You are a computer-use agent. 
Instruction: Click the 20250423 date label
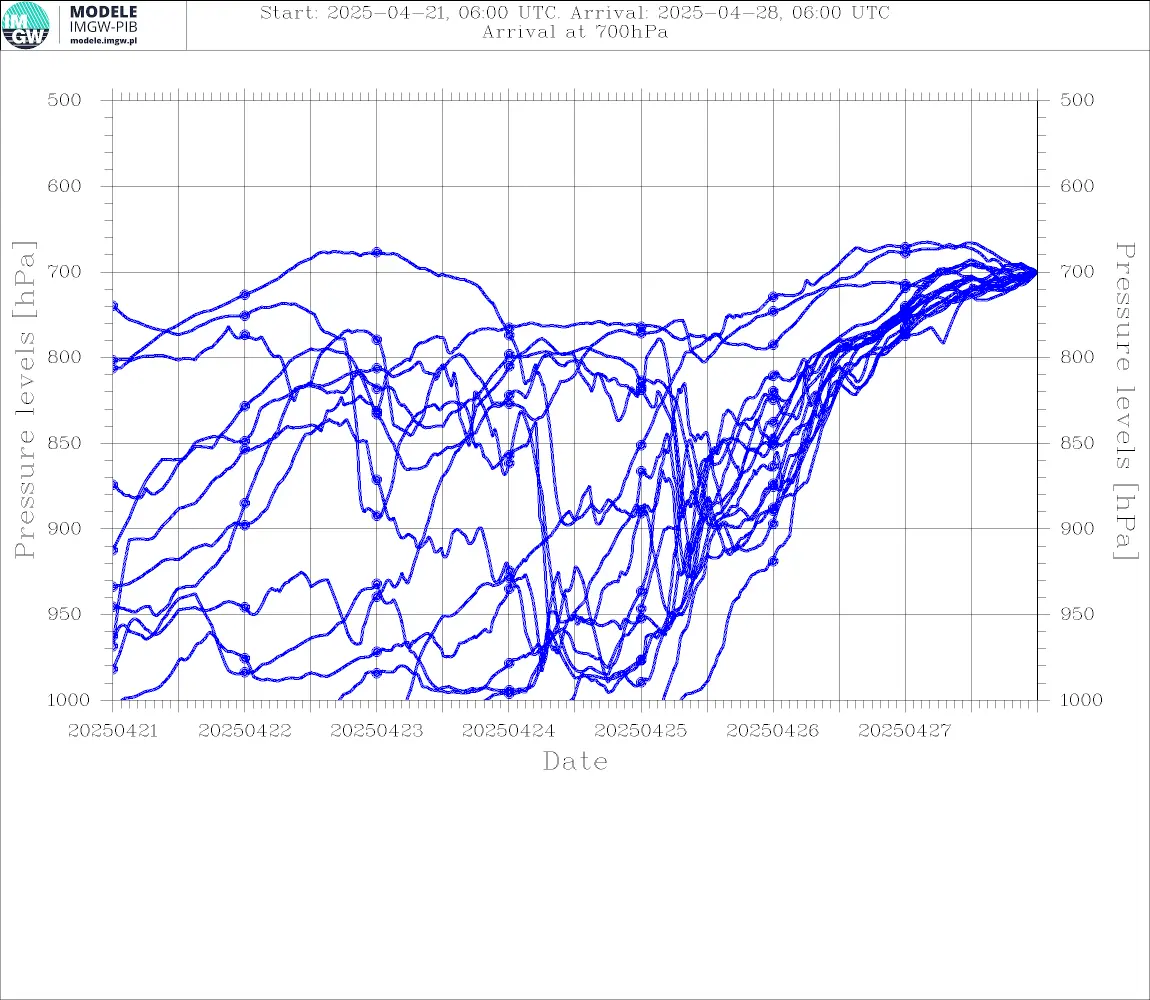click(x=377, y=731)
